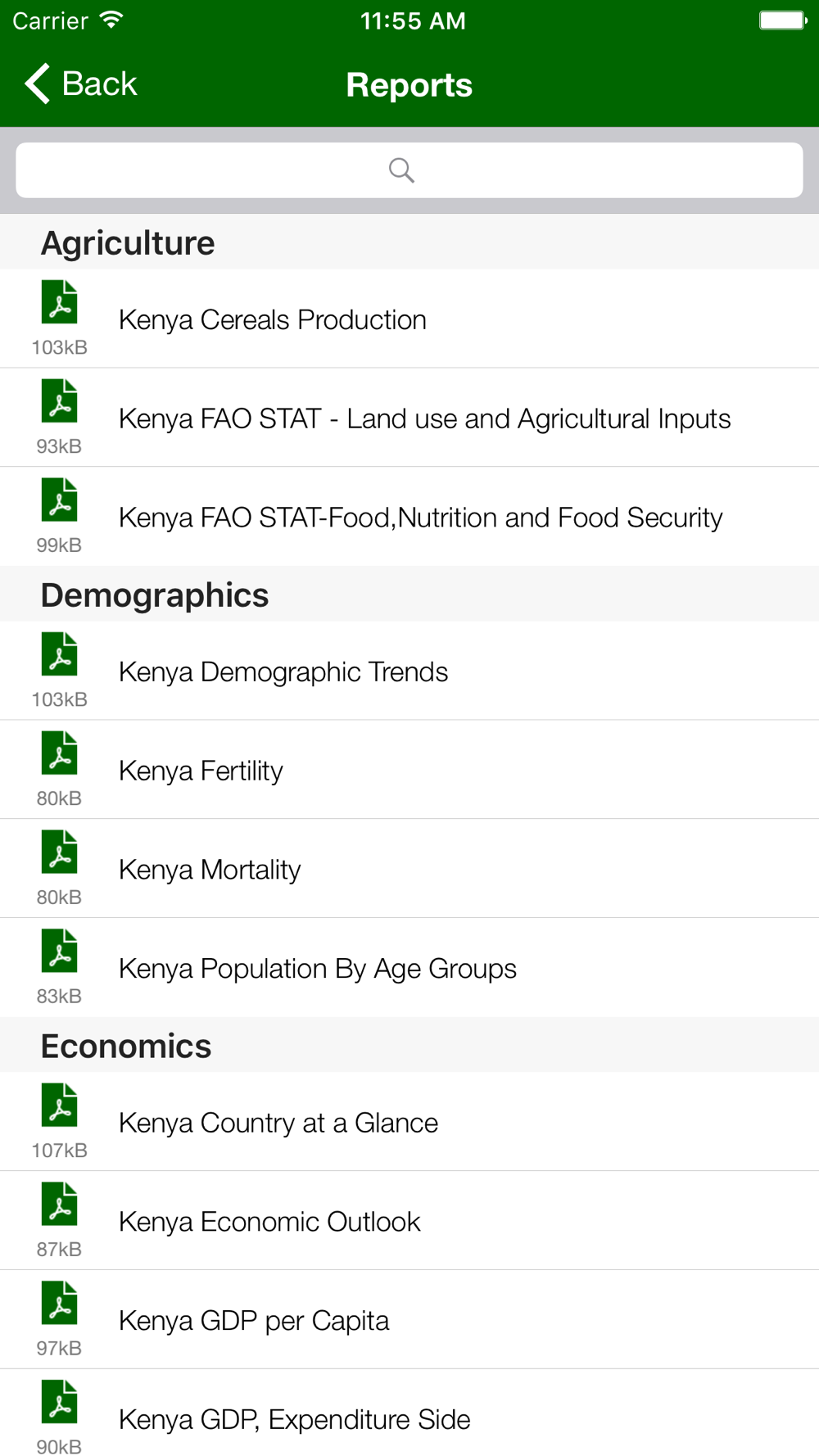
Task: Open Land use and Agricultural Inputs report
Action: tap(424, 418)
